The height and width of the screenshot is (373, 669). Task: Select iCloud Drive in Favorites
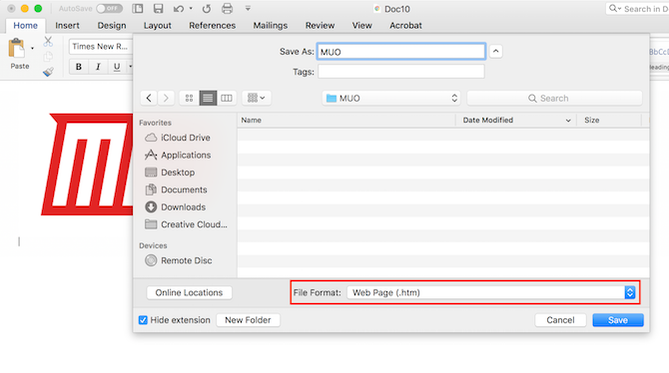185,138
